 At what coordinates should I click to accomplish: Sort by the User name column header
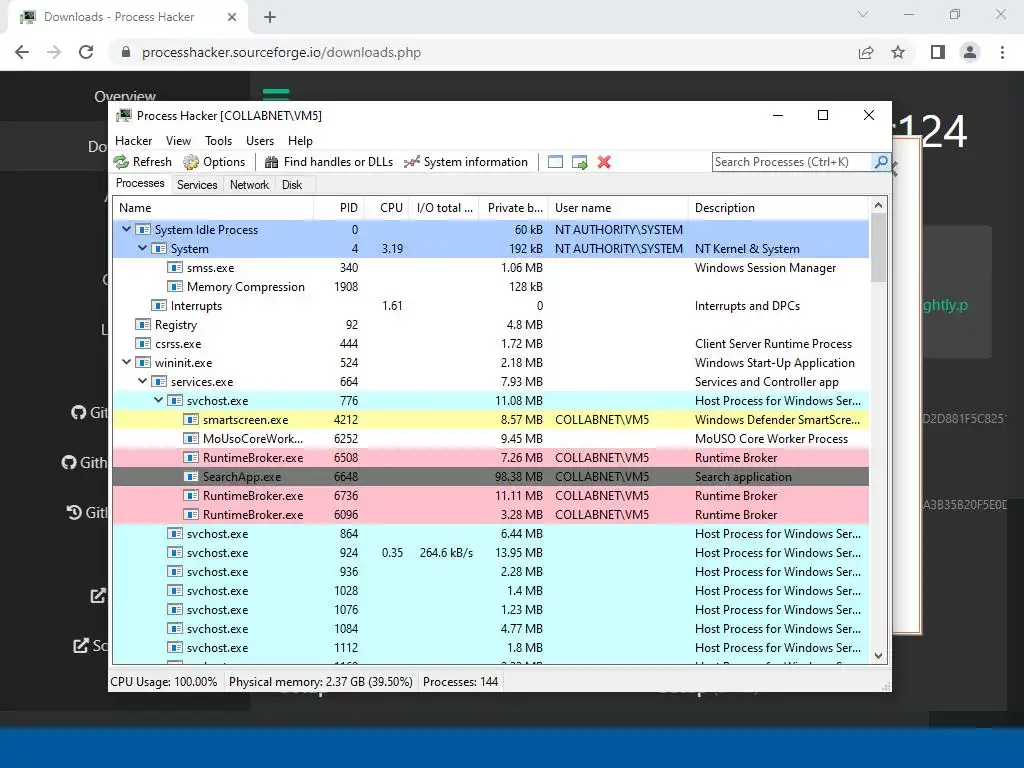click(x=617, y=208)
